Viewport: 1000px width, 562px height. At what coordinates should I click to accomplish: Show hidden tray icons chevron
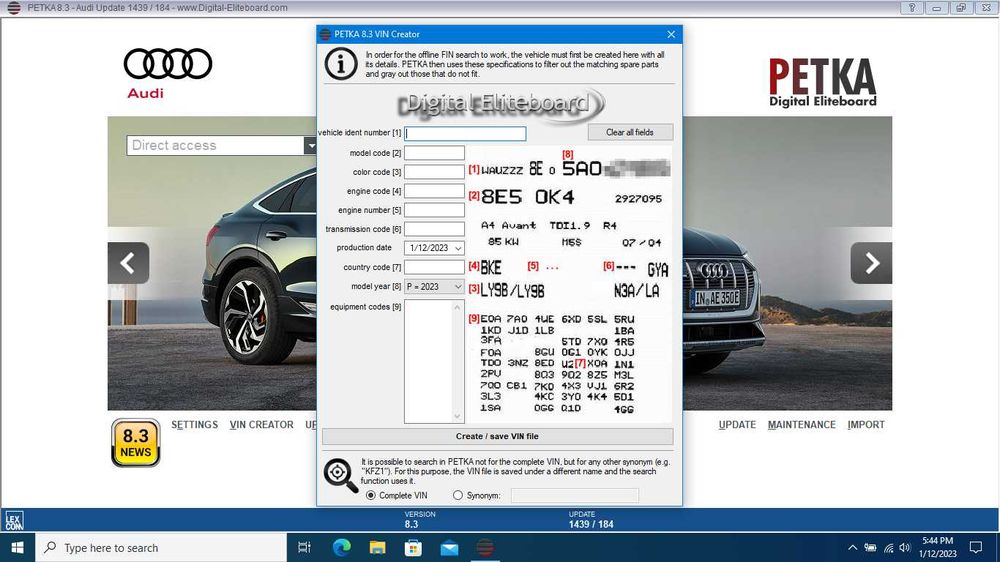pyautogui.click(x=852, y=547)
